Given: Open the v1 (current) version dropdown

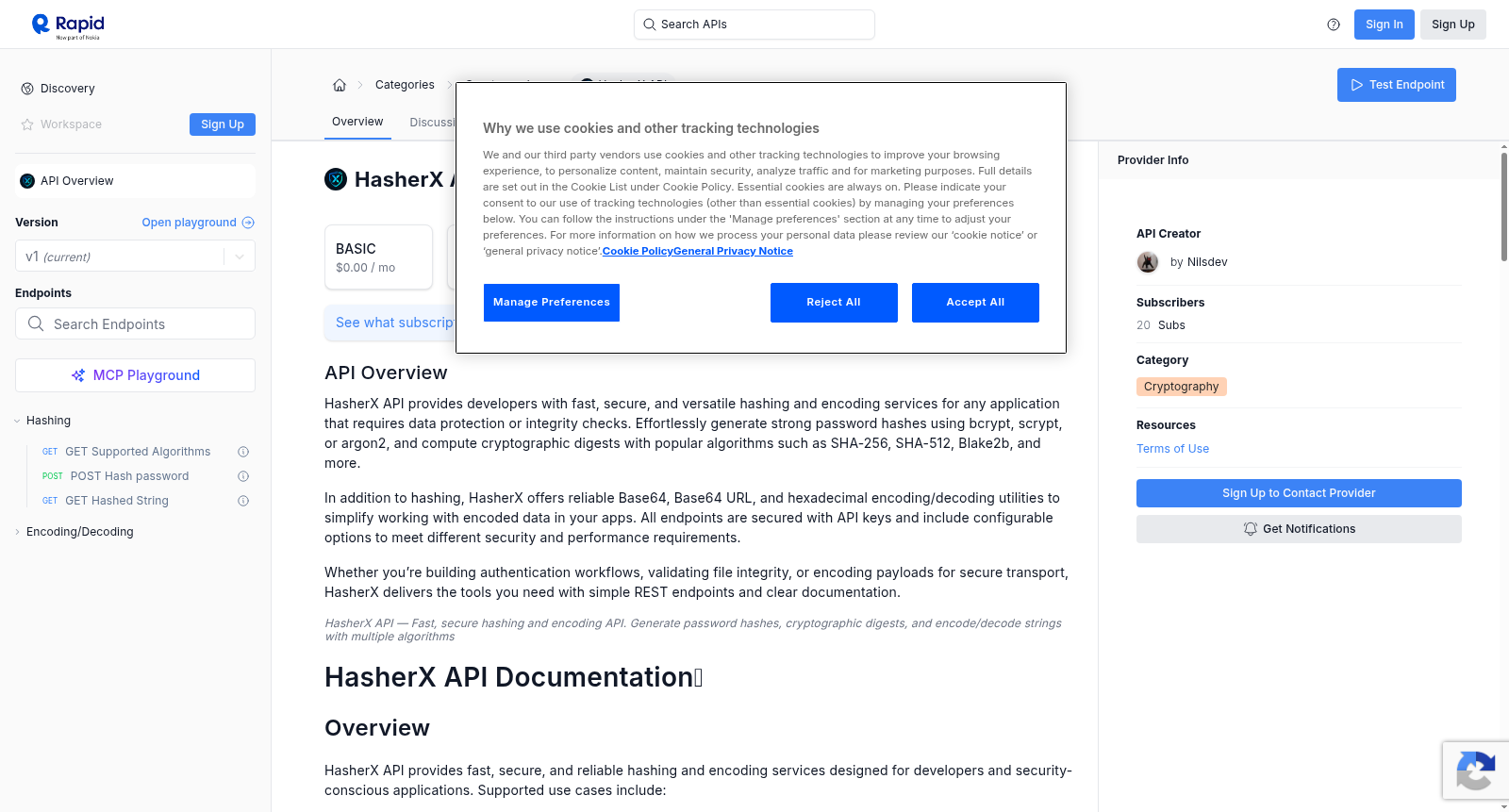Looking at the screenshot, I should click(x=135, y=257).
